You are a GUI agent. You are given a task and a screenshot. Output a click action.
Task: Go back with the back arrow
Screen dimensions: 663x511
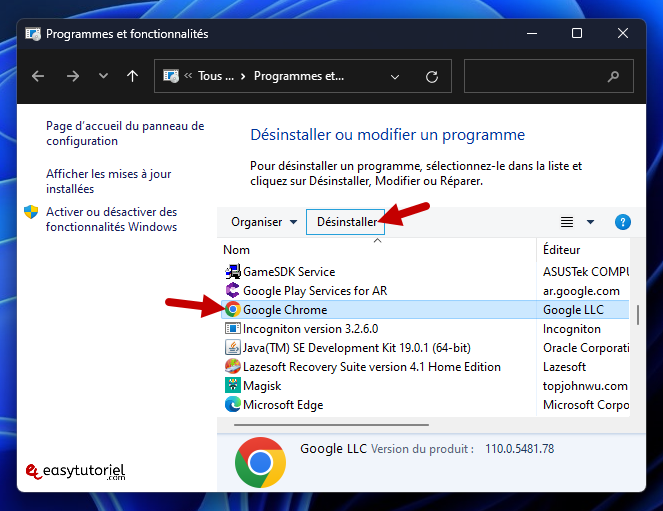click(x=38, y=77)
